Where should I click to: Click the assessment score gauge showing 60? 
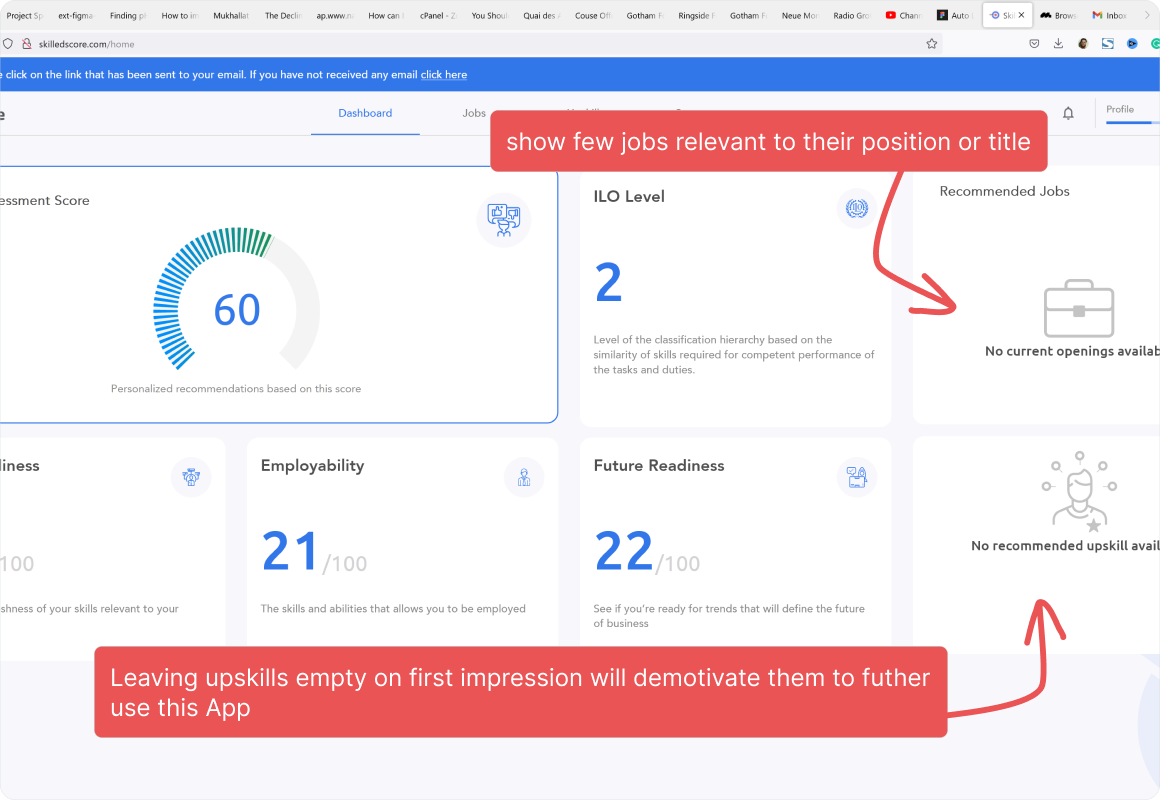tap(237, 299)
